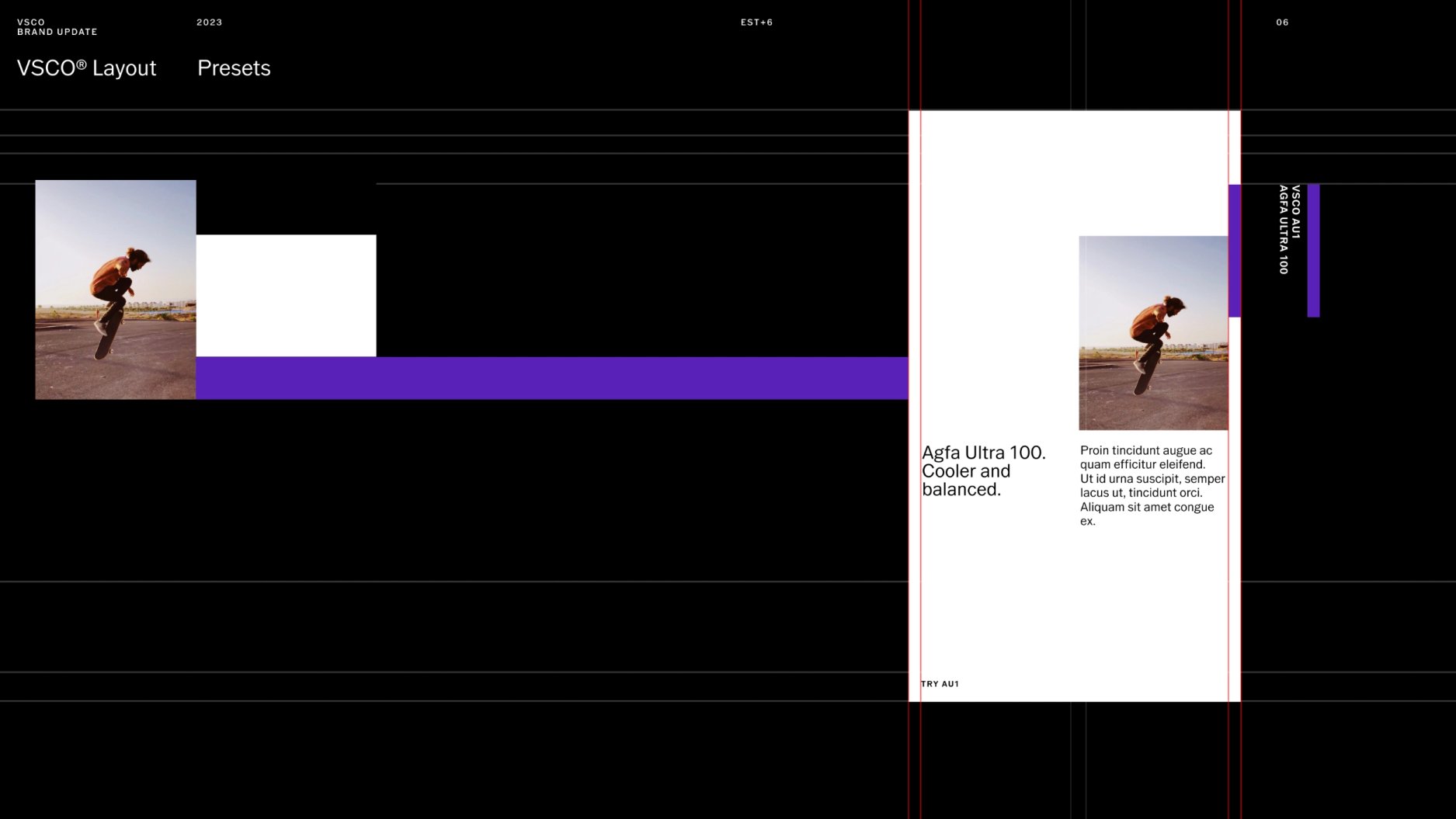Click the "2023" year label
The width and height of the screenshot is (1456, 819).
[x=210, y=23]
